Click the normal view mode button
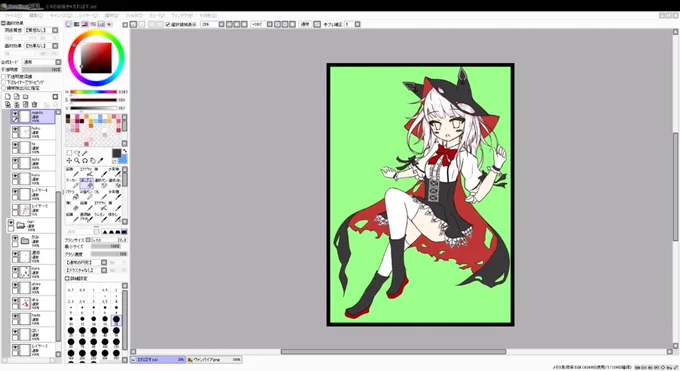Image resolution: width=680 pixels, height=371 pixels. click(305, 24)
